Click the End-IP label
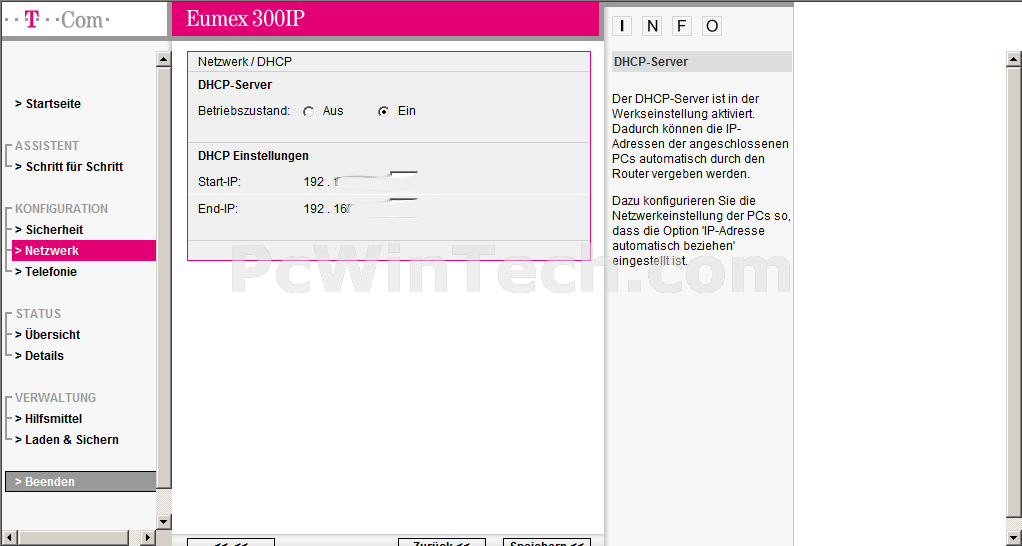Image resolution: width=1022 pixels, height=546 pixels. 218,209
